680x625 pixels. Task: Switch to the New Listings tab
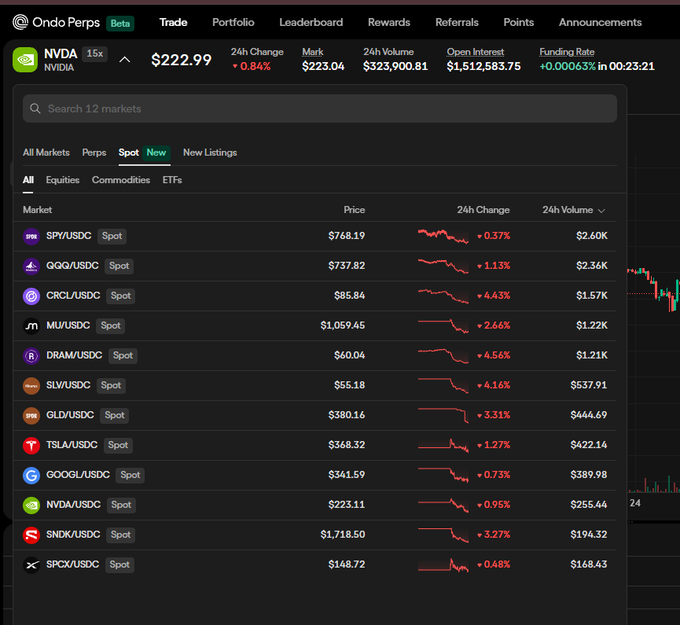(210, 153)
